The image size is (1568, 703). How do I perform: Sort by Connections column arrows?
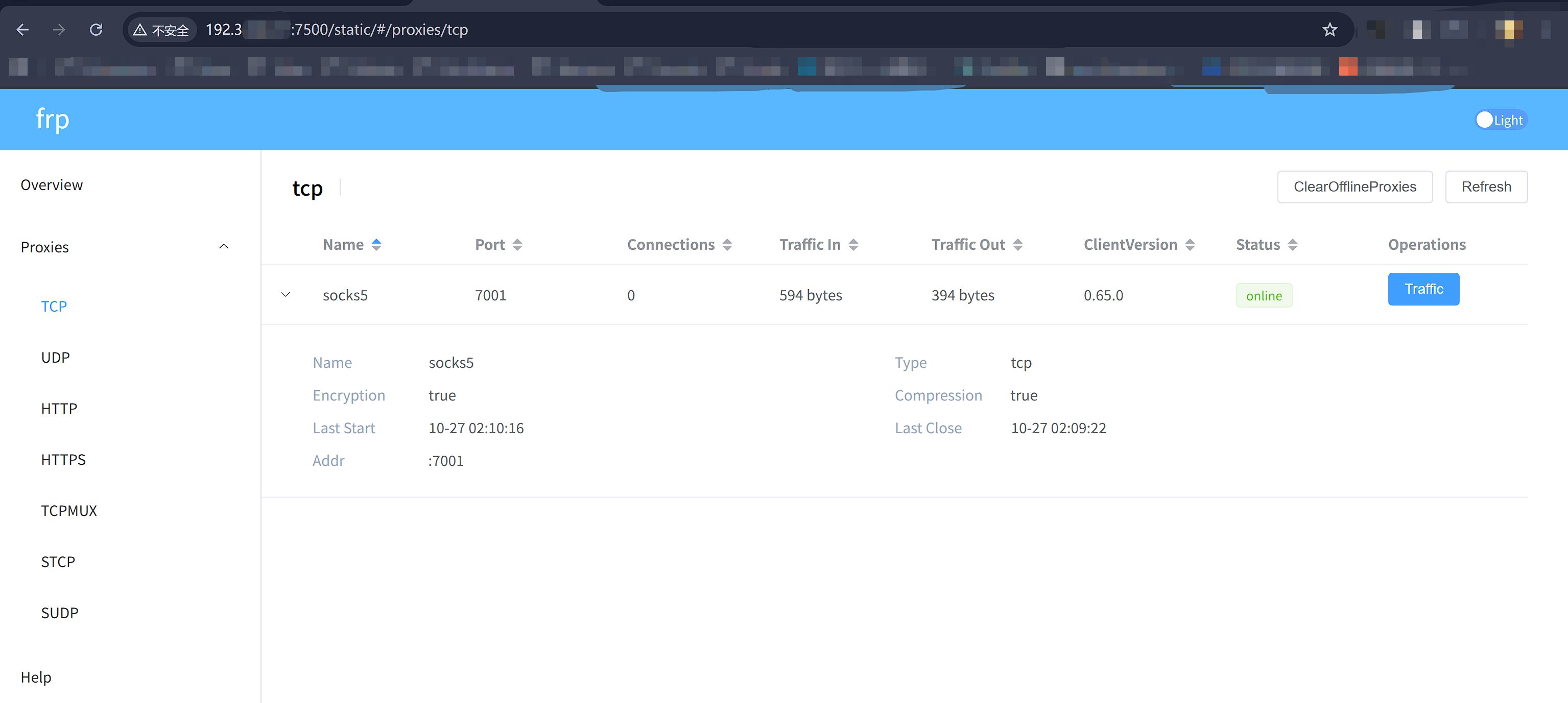click(x=727, y=245)
